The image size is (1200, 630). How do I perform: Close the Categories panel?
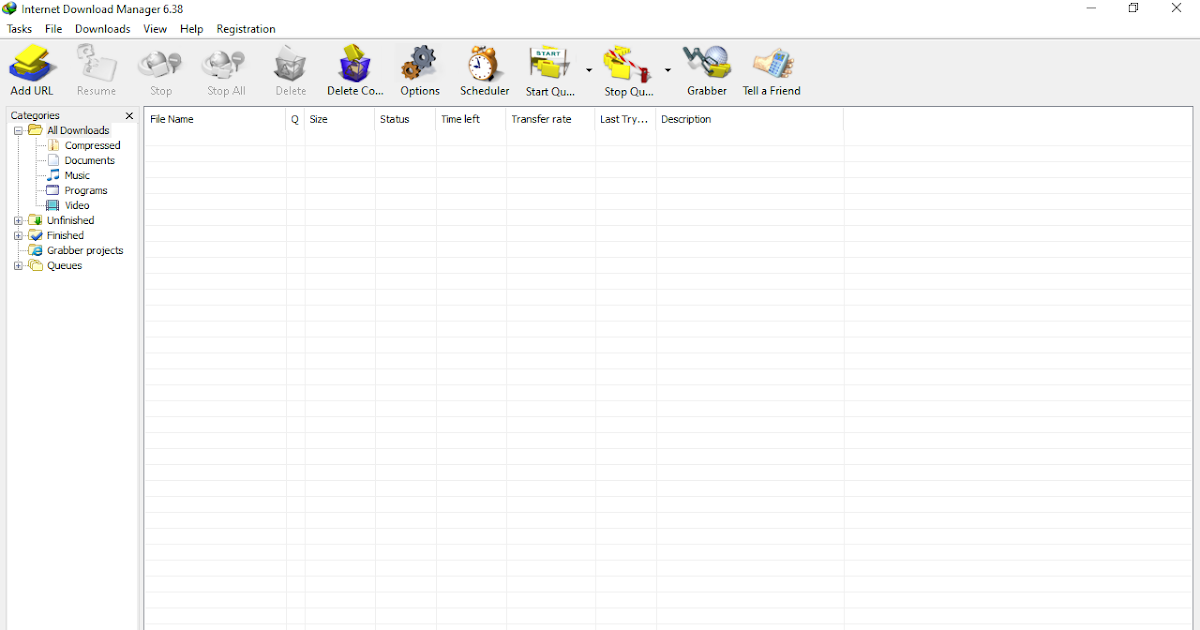129,116
